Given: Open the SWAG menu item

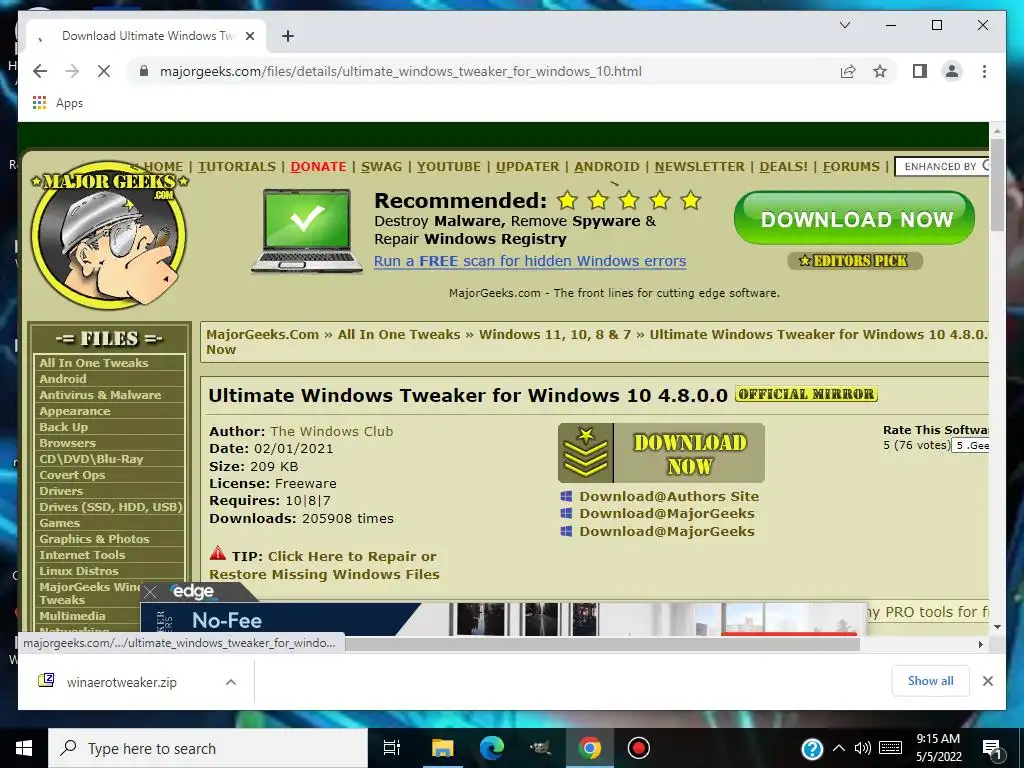Looking at the screenshot, I should [x=381, y=167].
